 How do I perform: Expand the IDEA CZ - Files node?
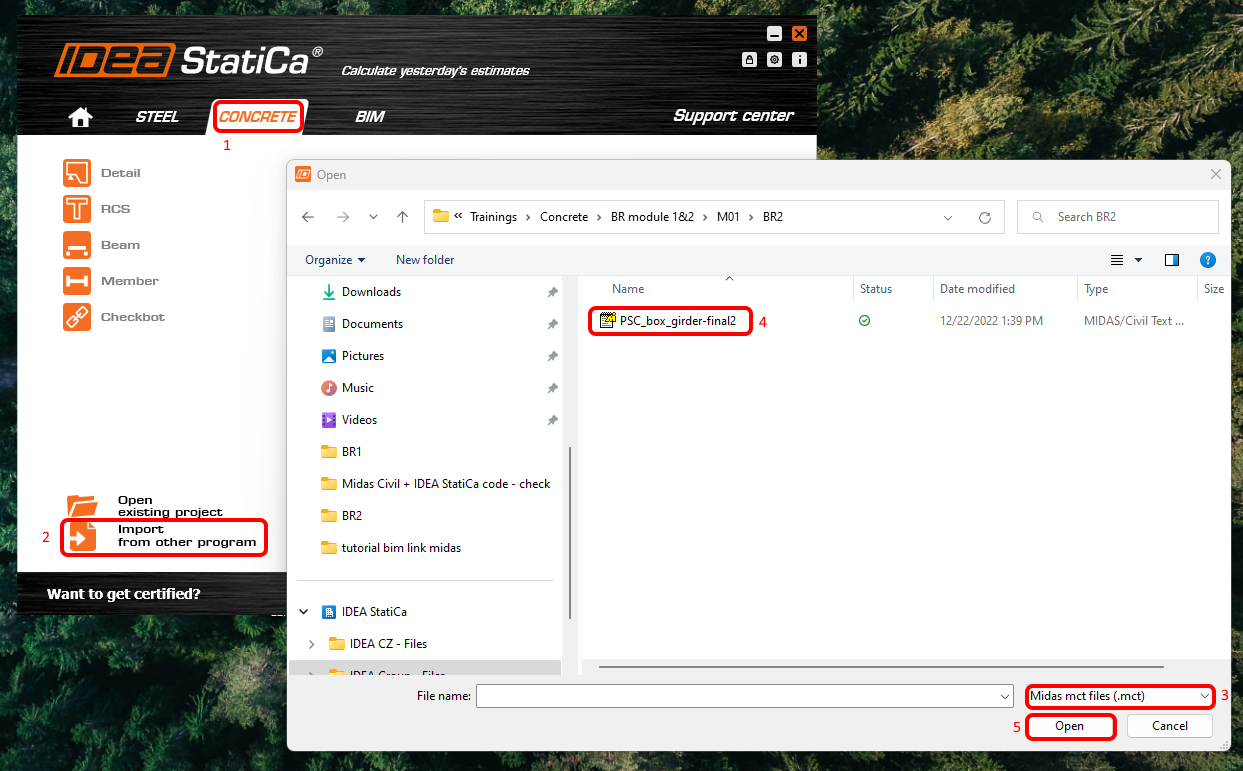[311, 644]
